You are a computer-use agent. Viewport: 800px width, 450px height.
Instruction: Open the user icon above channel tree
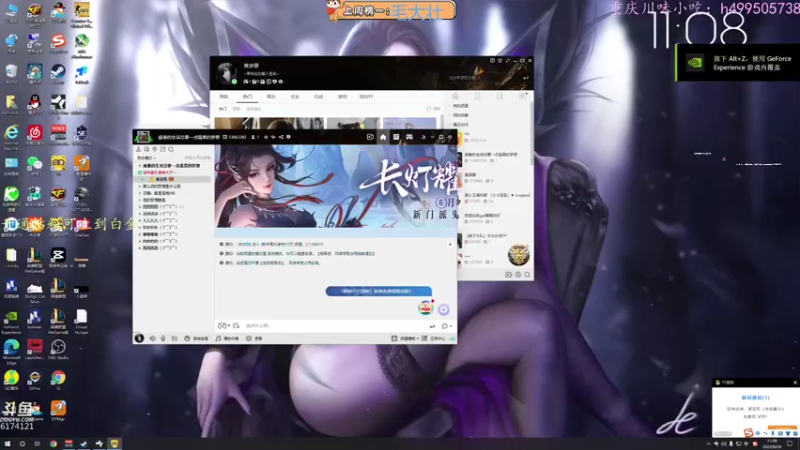[x=138, y=149]
